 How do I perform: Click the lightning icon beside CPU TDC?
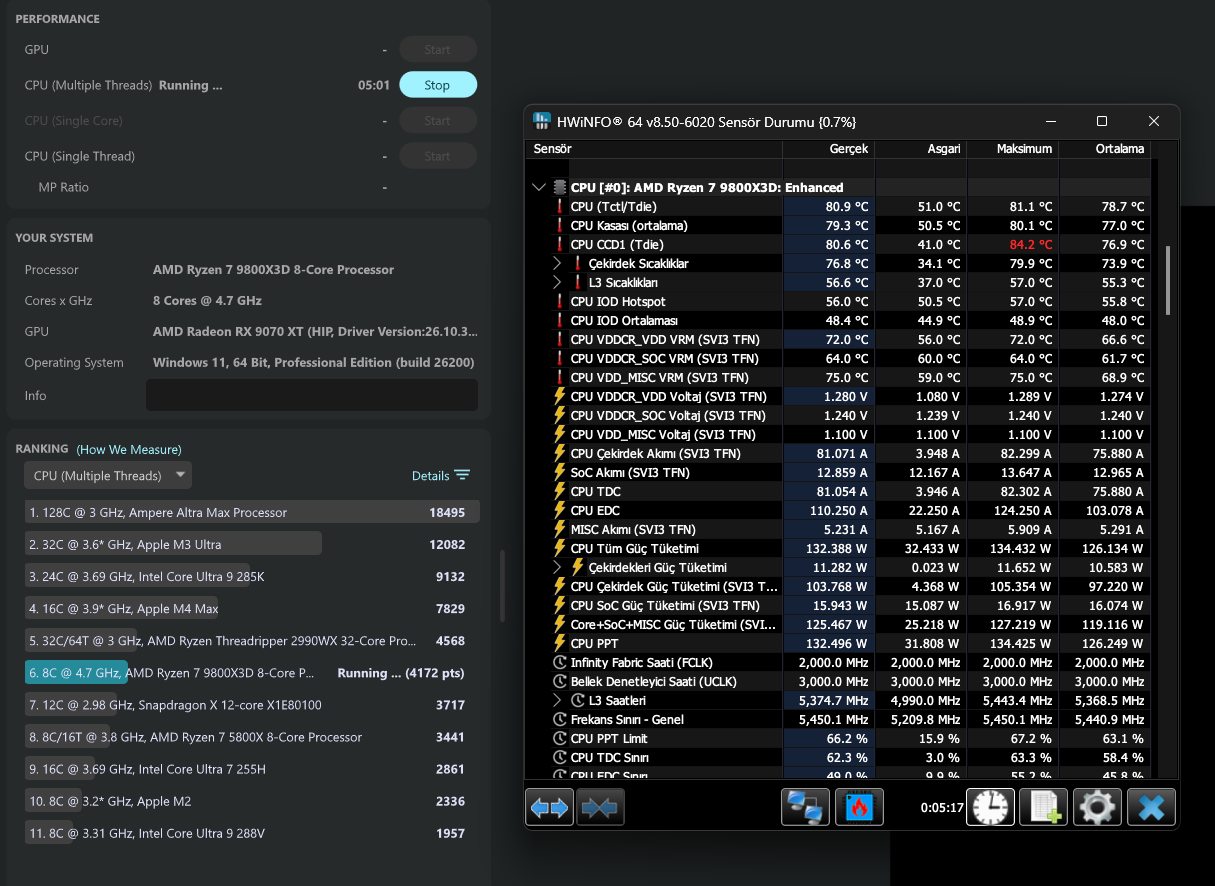point(560,492)
